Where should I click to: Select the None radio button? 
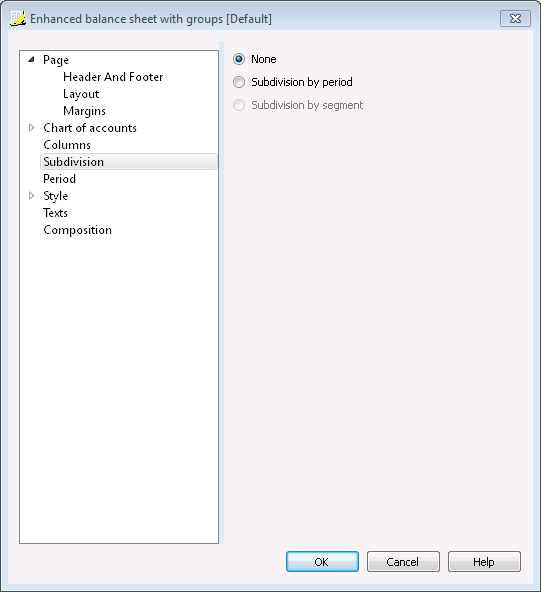[239, 59]
